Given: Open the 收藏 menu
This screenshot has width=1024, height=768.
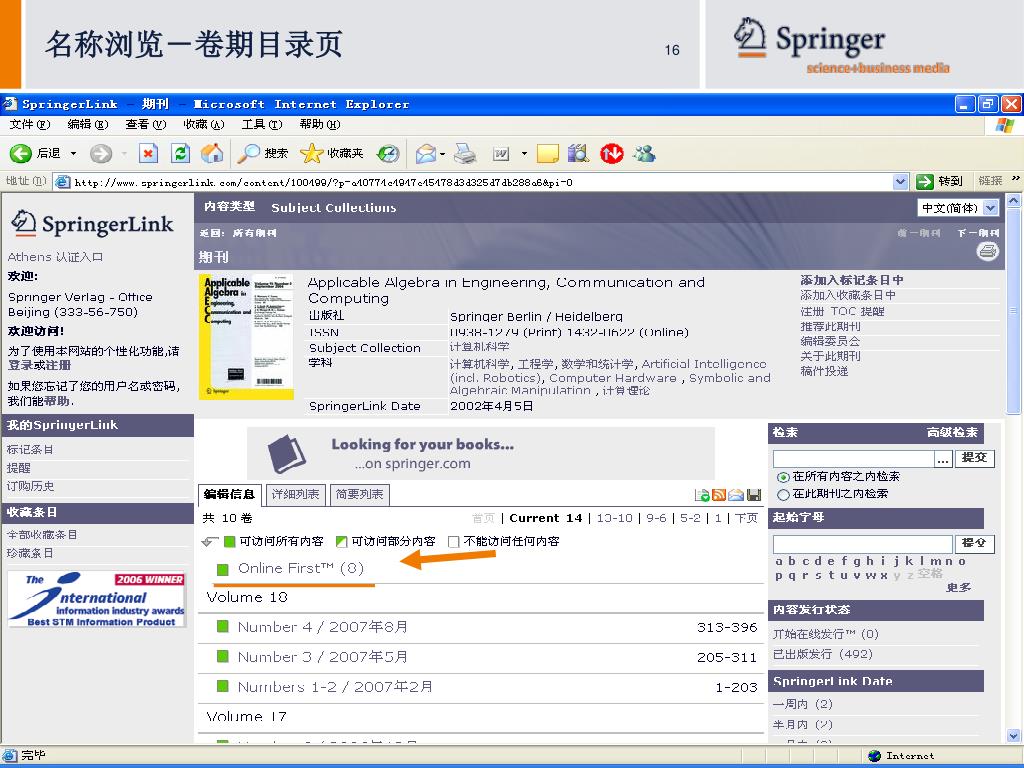Looking at the screenshot, I should 204,124.
